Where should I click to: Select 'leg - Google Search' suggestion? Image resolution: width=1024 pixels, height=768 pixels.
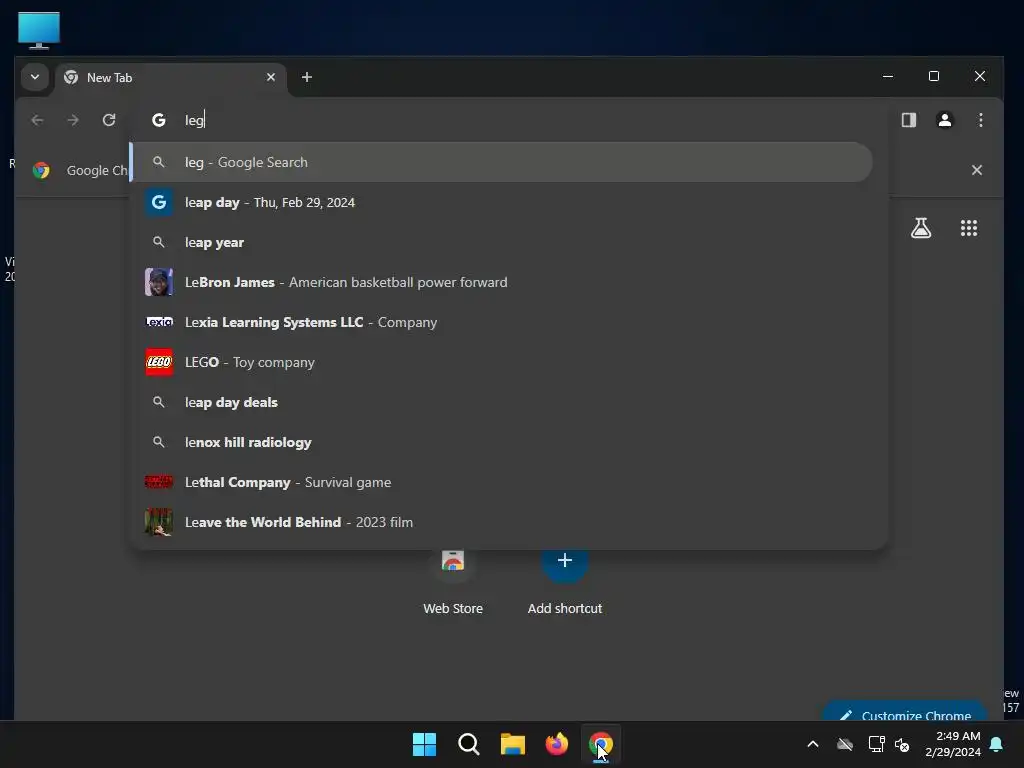(502, 162)
